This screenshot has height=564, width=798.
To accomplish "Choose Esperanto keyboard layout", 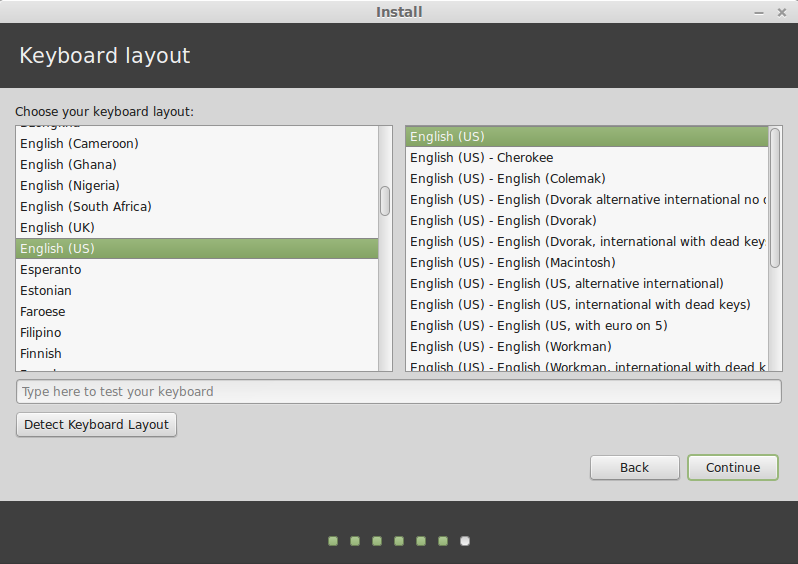I will (x=197, y=269).
